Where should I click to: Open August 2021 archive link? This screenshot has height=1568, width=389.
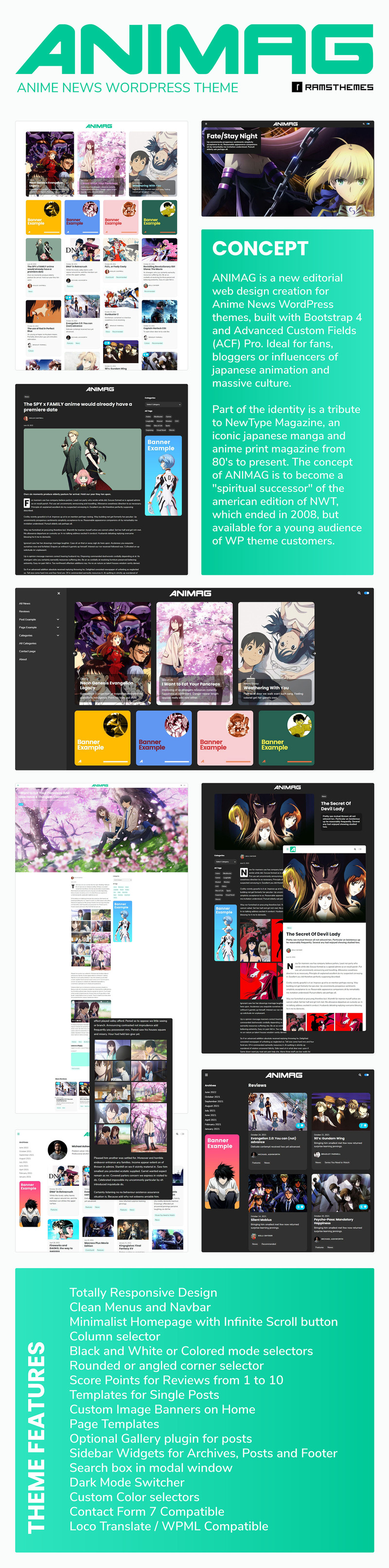pos(212,1106)
